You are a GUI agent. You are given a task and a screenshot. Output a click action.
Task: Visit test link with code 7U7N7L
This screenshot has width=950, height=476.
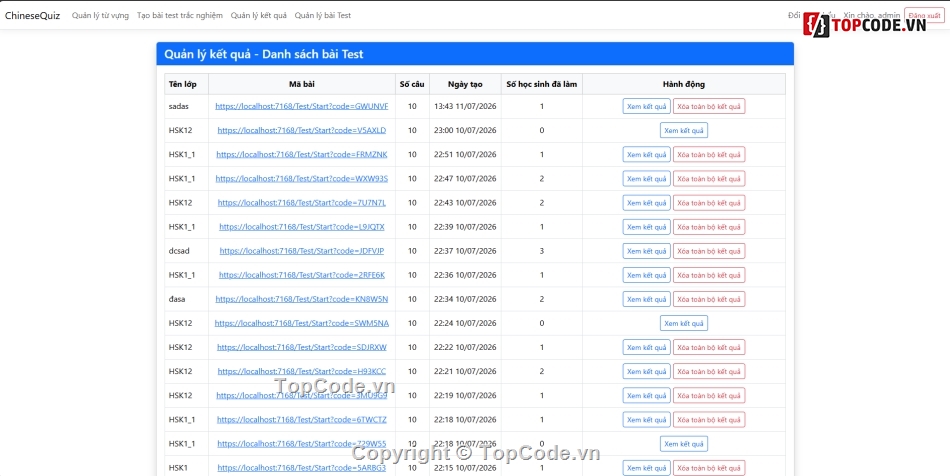(302, 203)
